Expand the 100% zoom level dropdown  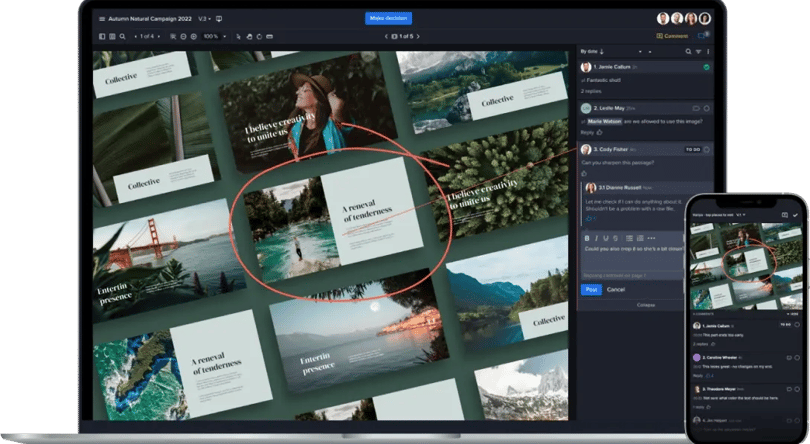[214, 36]
